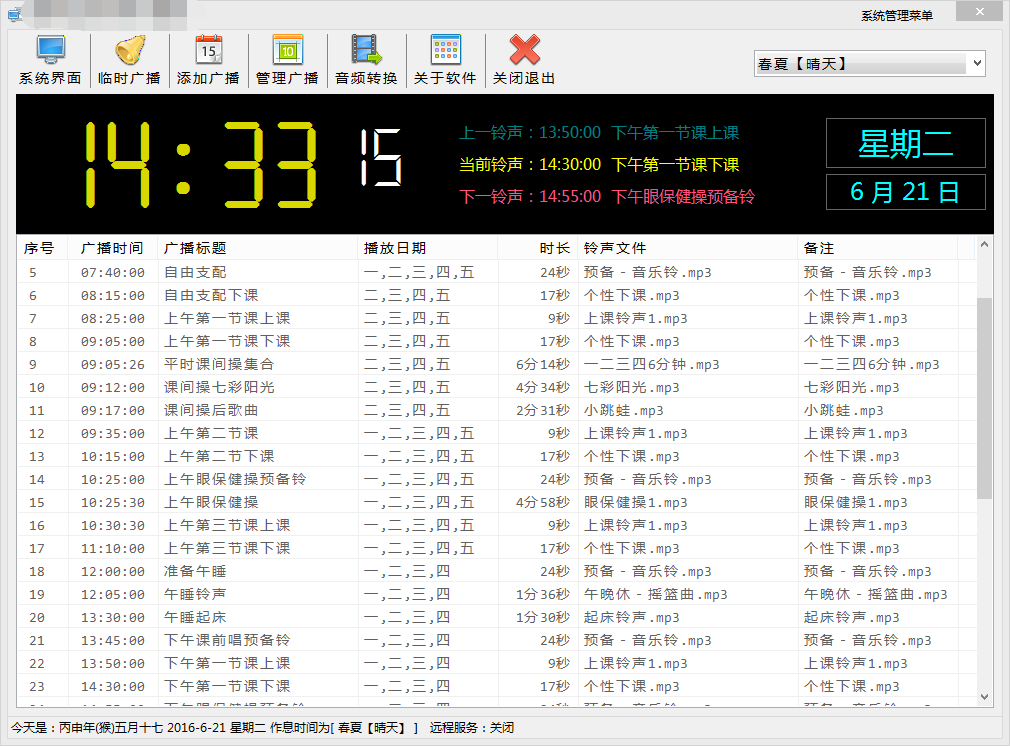The image size is (1010, 746).
Task: Open 管理广播 to manage broadcasts
Action: [287, 58]
